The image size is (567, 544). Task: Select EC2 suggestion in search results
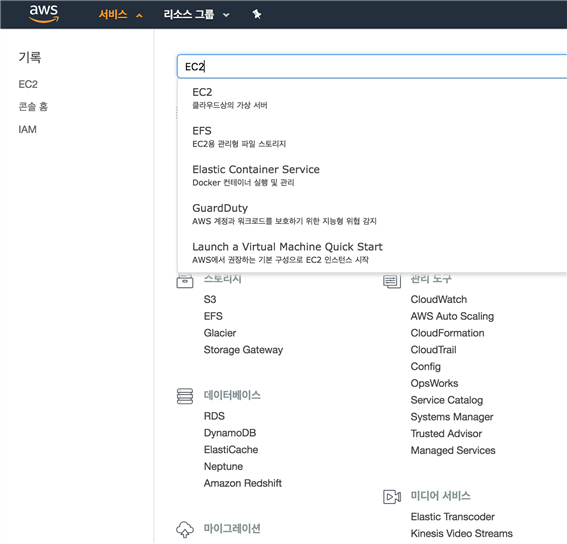372,98
